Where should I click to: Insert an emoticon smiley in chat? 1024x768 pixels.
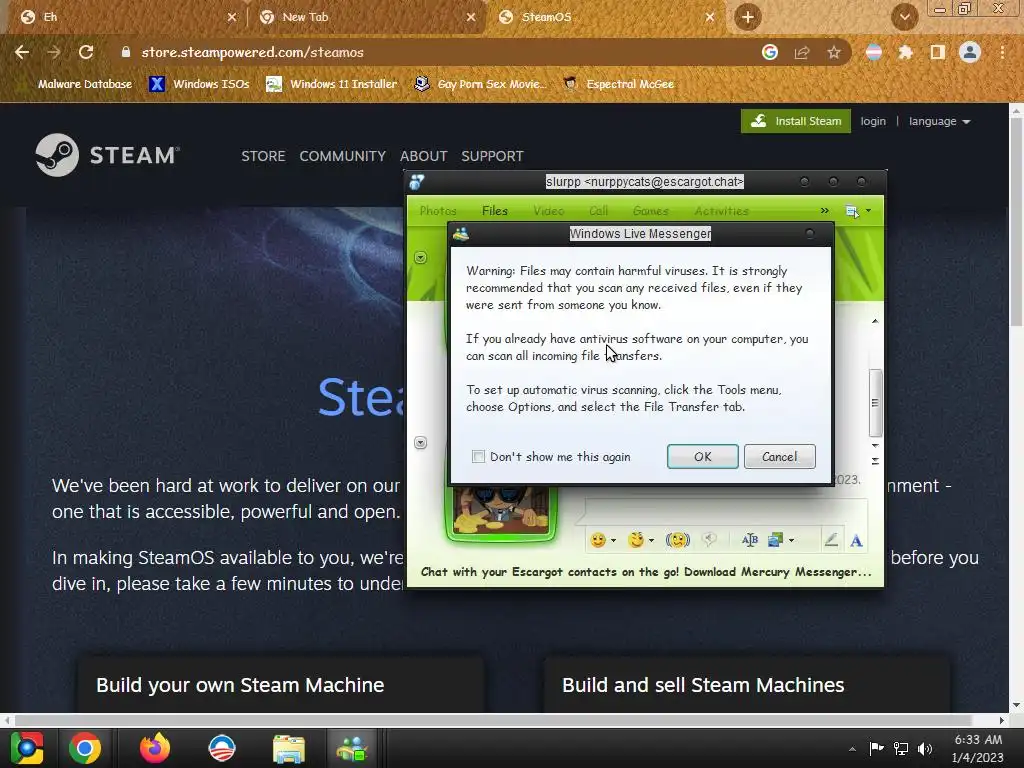598,539
